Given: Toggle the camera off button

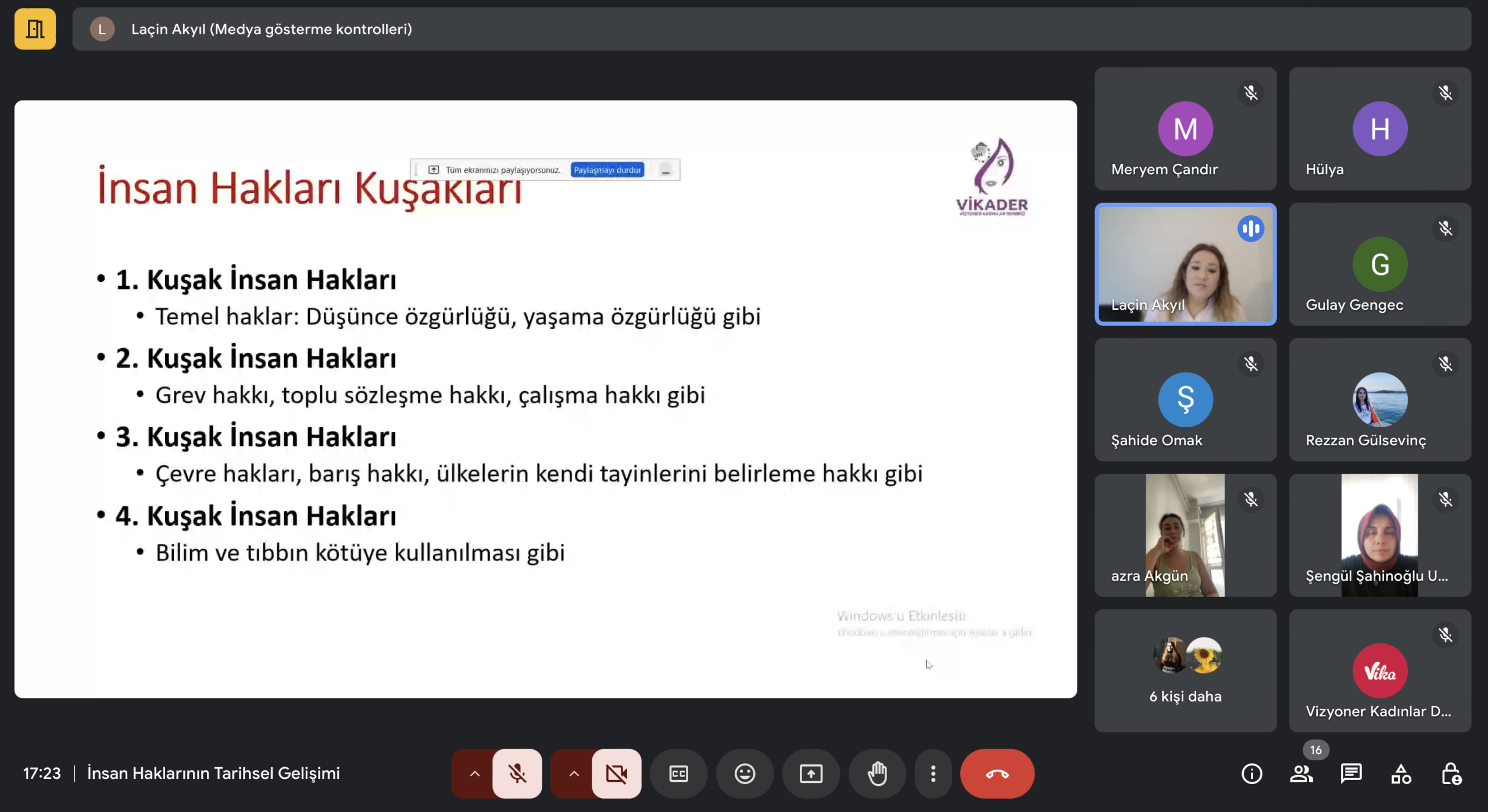Looking at the screenshot, I should click(616, 774).
